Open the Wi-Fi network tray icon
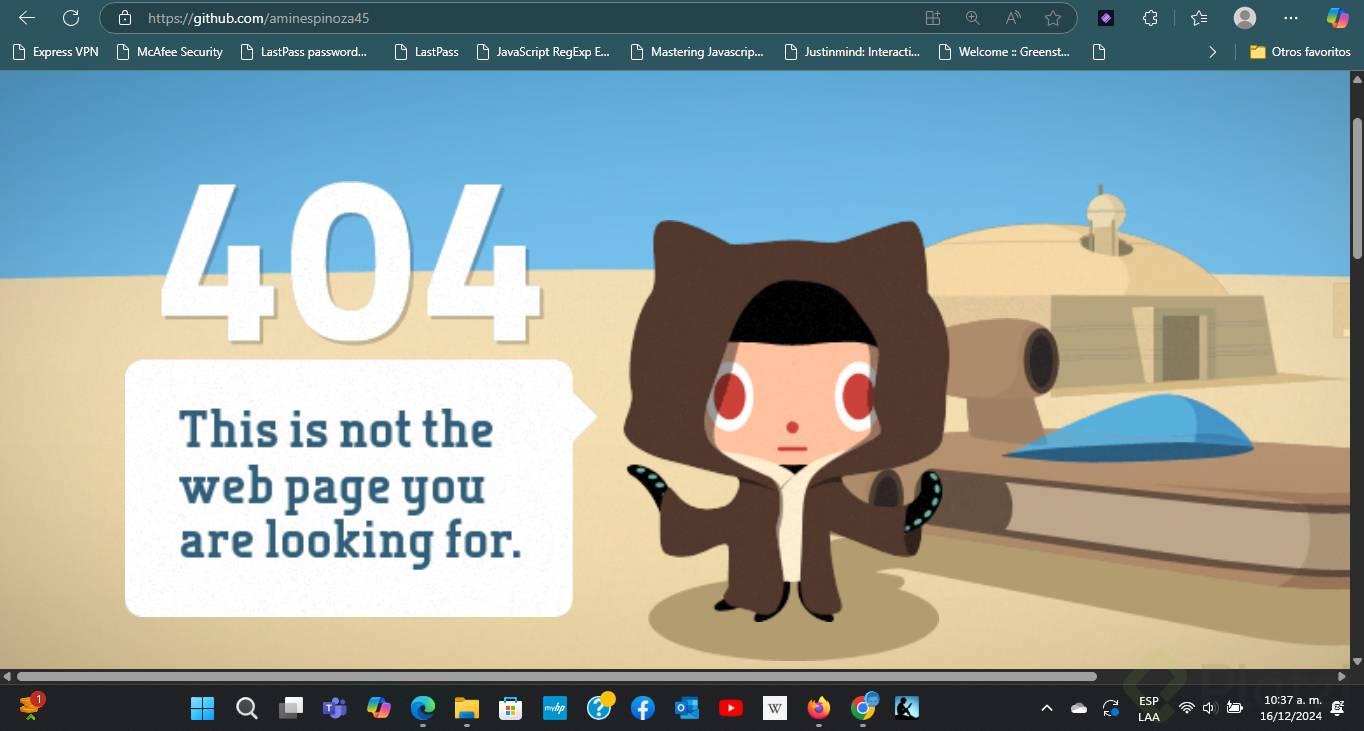The image size is (1364, 731). [1187, 708]
